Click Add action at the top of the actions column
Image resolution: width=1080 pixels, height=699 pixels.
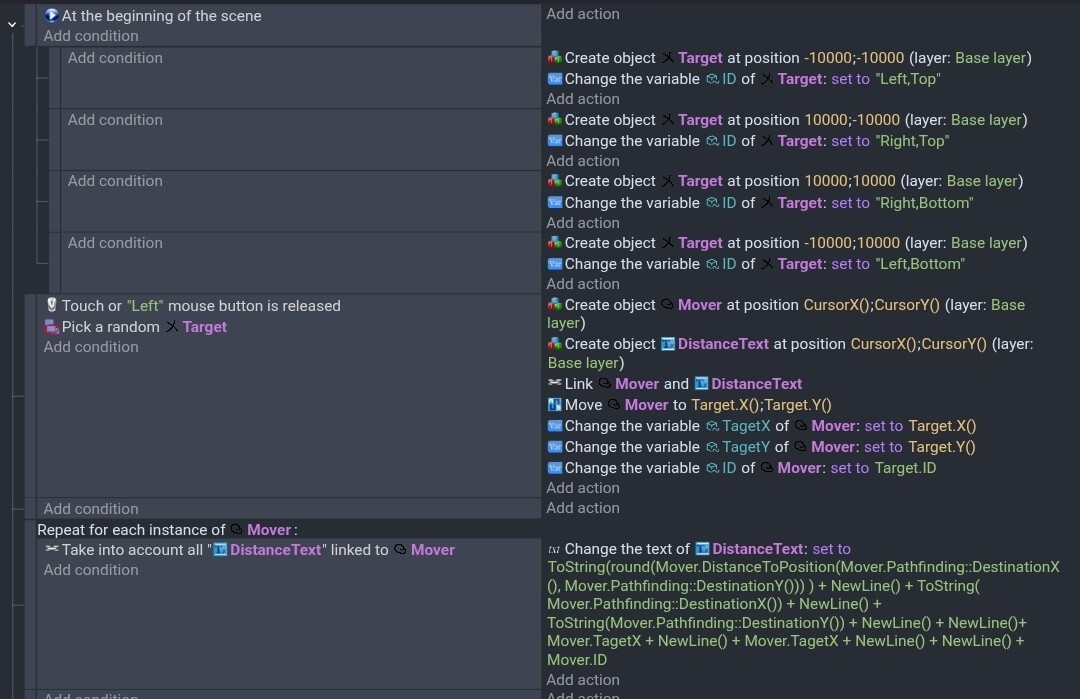(x=583, y=14)
